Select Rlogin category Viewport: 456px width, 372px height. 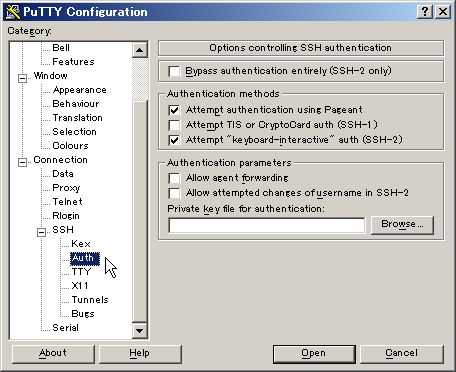(x=66, y=216)
